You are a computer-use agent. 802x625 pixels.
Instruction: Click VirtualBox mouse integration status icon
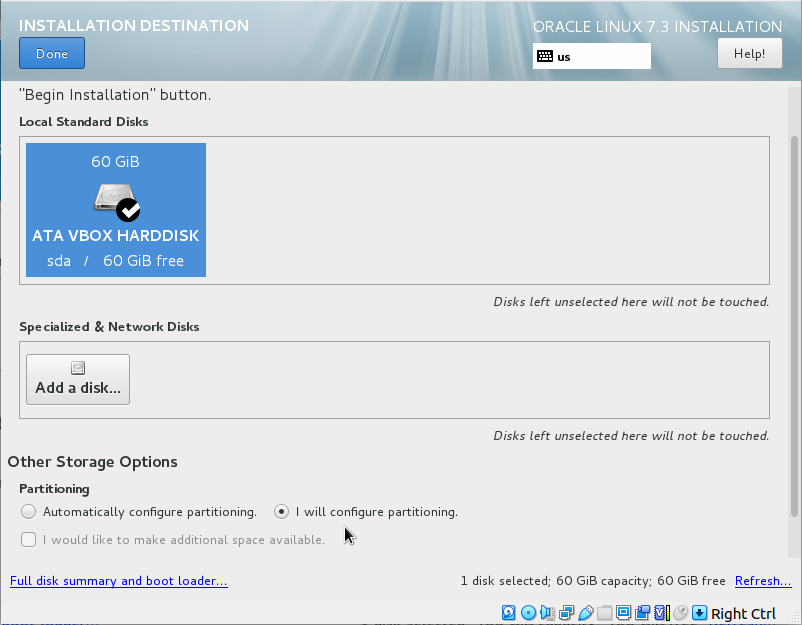(x=681, y=613)
